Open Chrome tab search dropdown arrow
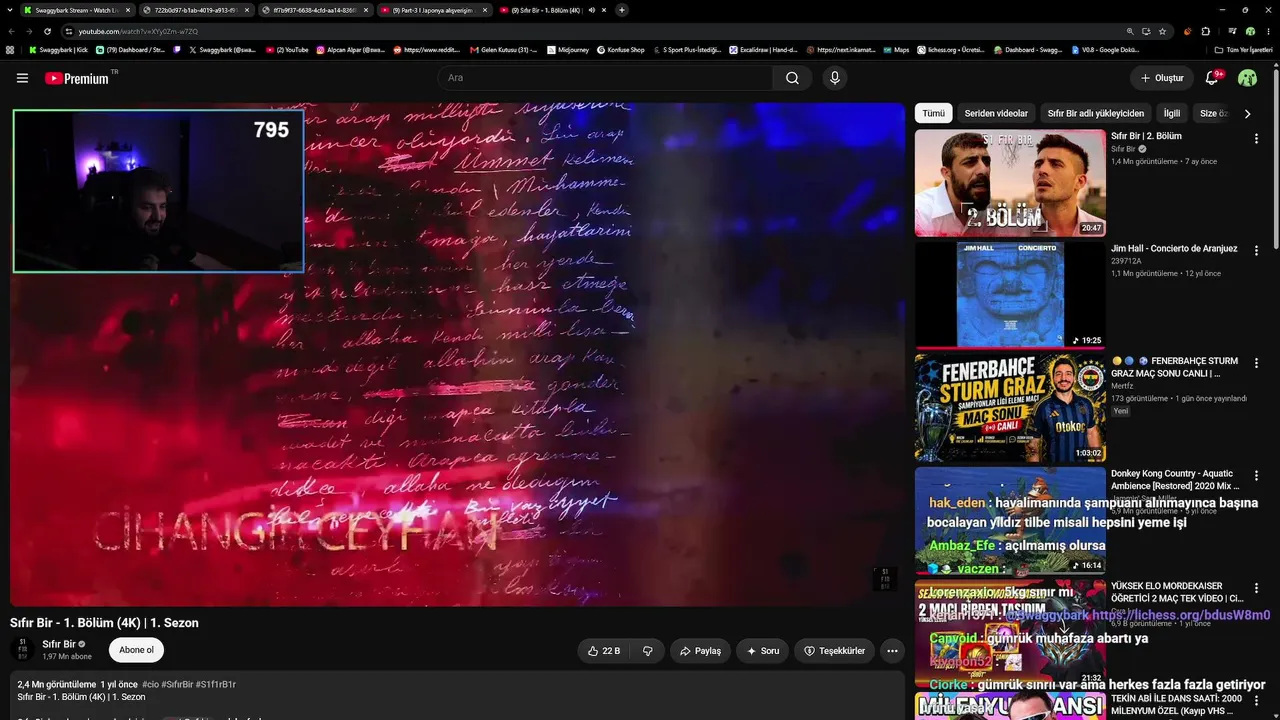Viewport: 1280px width, 720px height. tap(10, 10)
